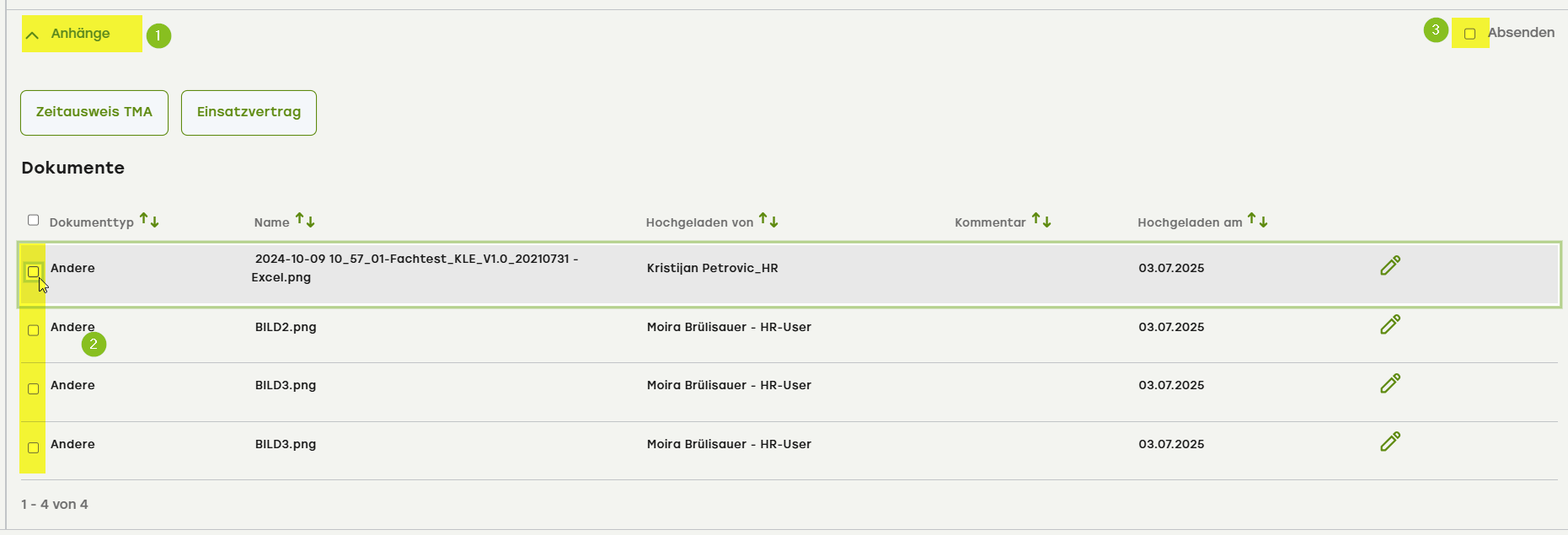
Task: Edit the Fachtest Excel.png document with pencil icon
Action: tap(1390, 265)
